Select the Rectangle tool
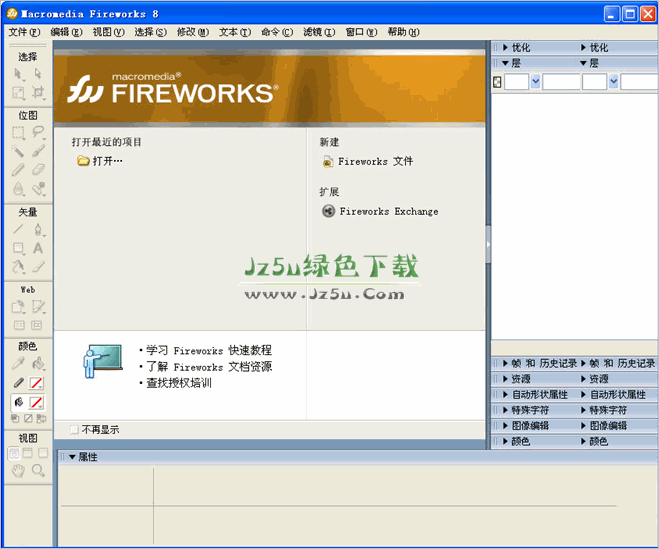Viewport: 659px width, 549px height. point(18,248)
